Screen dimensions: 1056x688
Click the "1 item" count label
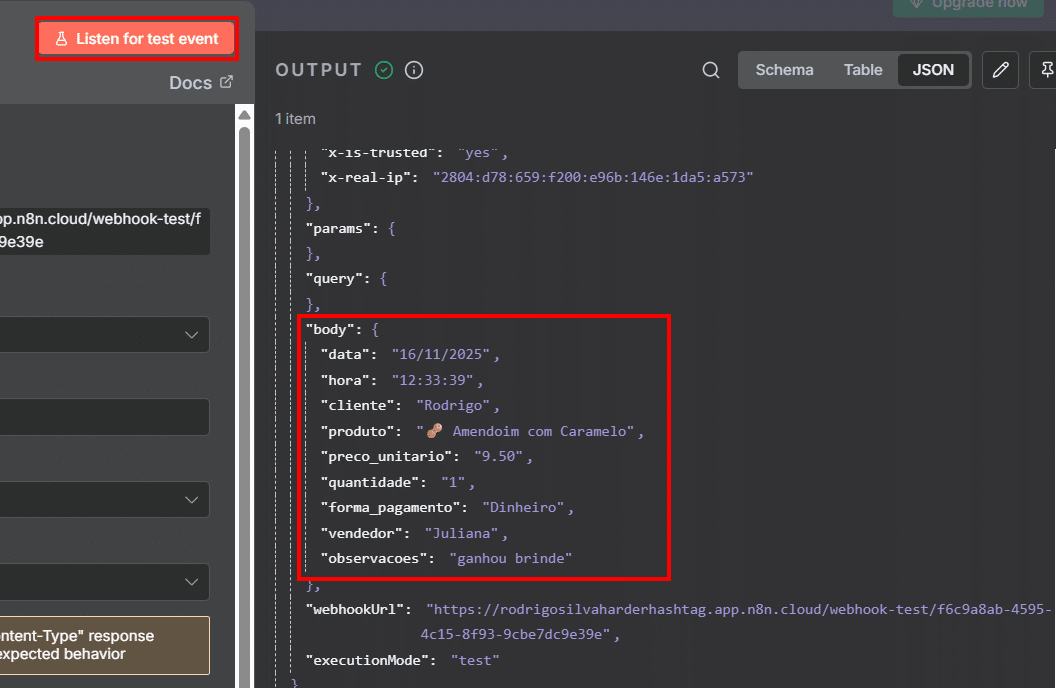tap(295, 119)
